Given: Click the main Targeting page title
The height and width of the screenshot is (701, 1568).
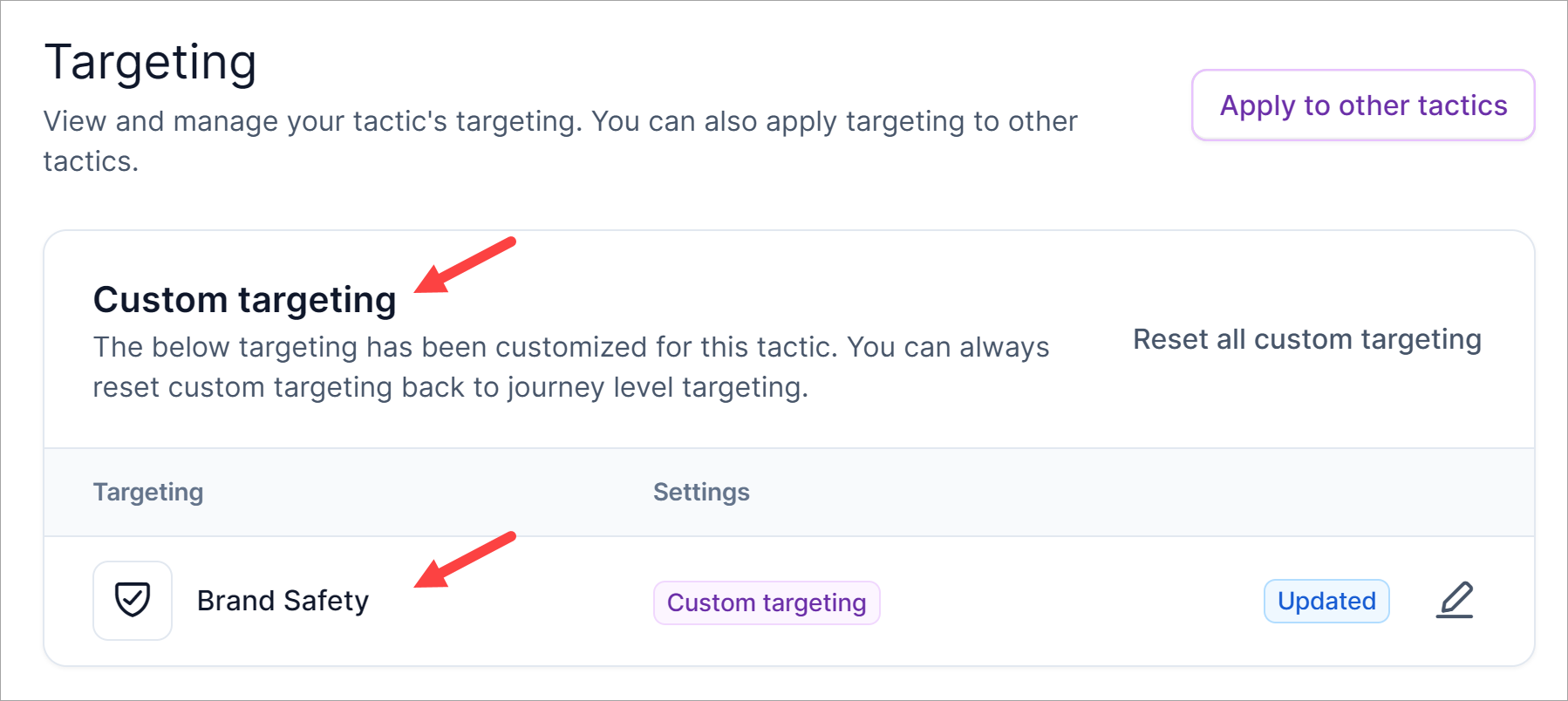Looking at the screenshot, I should (150, 63).
